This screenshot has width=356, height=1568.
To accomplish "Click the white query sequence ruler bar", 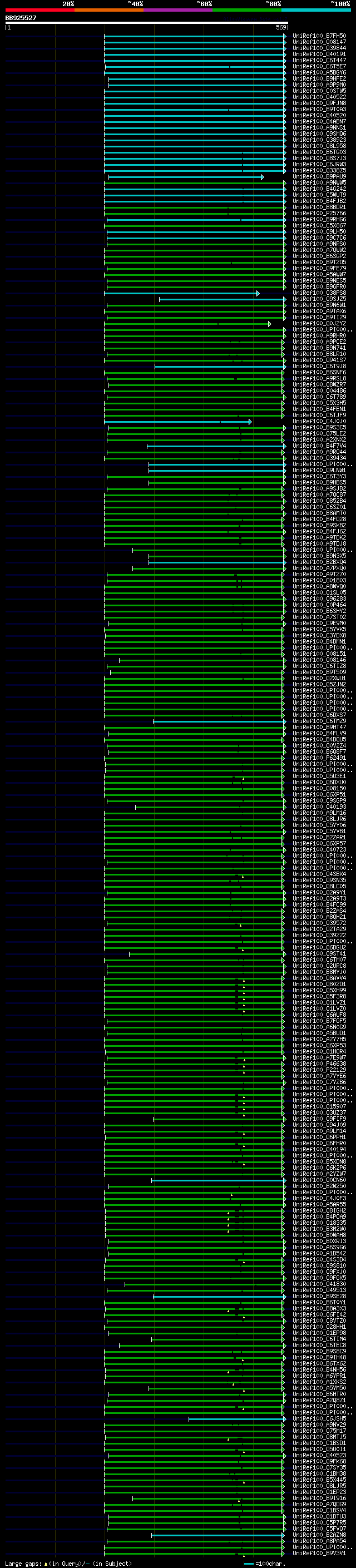I will (x=146, y=23).
